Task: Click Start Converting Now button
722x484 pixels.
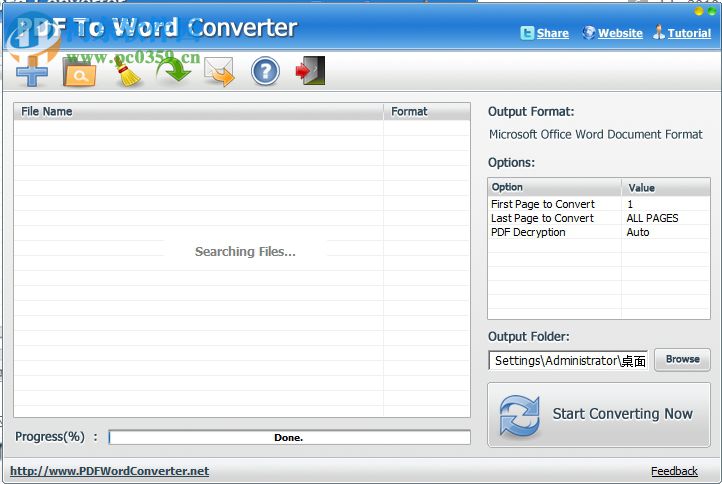Action: 599,414
